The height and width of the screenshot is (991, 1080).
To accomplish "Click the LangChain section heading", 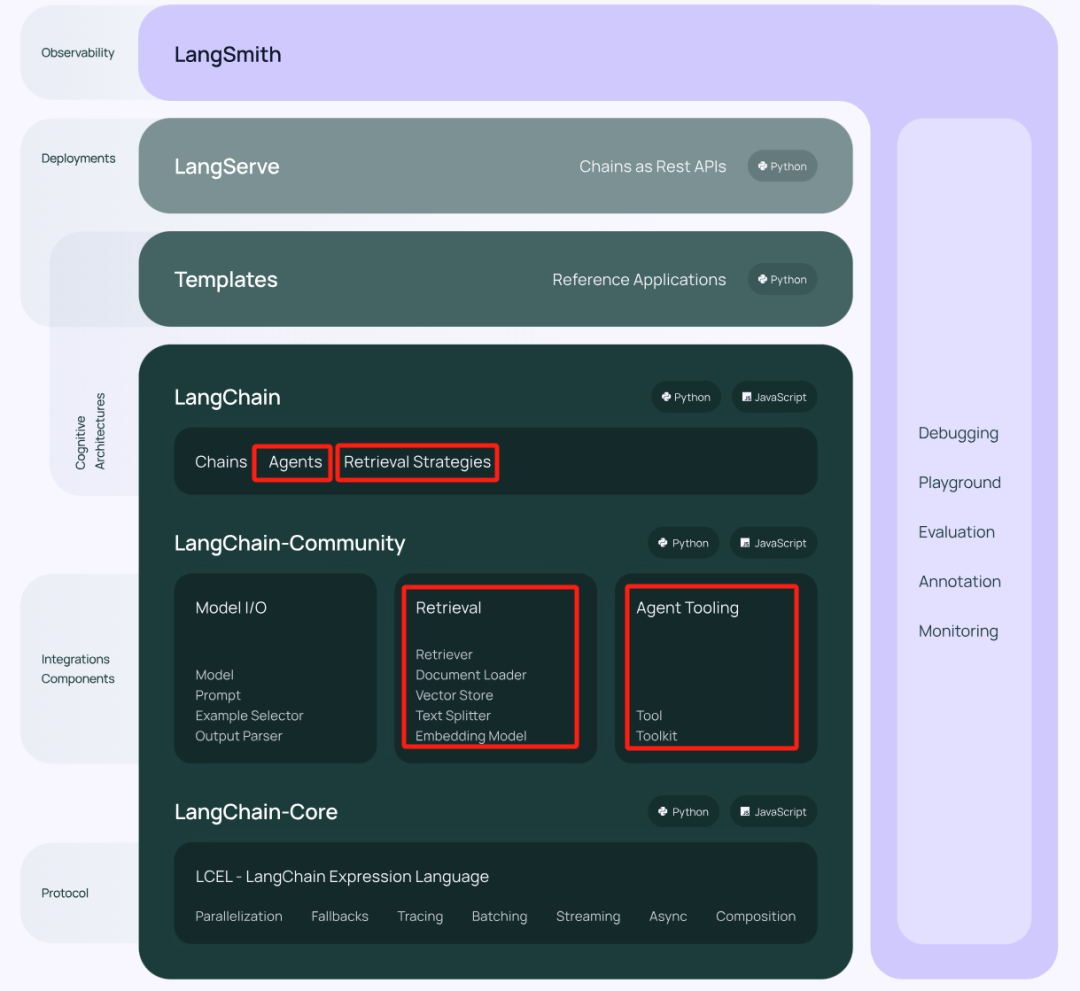I will (227, 397).
